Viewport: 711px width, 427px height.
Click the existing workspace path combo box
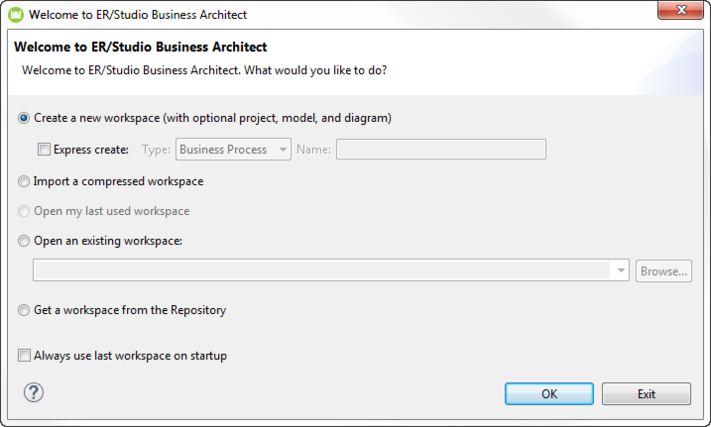coord(331,271)
